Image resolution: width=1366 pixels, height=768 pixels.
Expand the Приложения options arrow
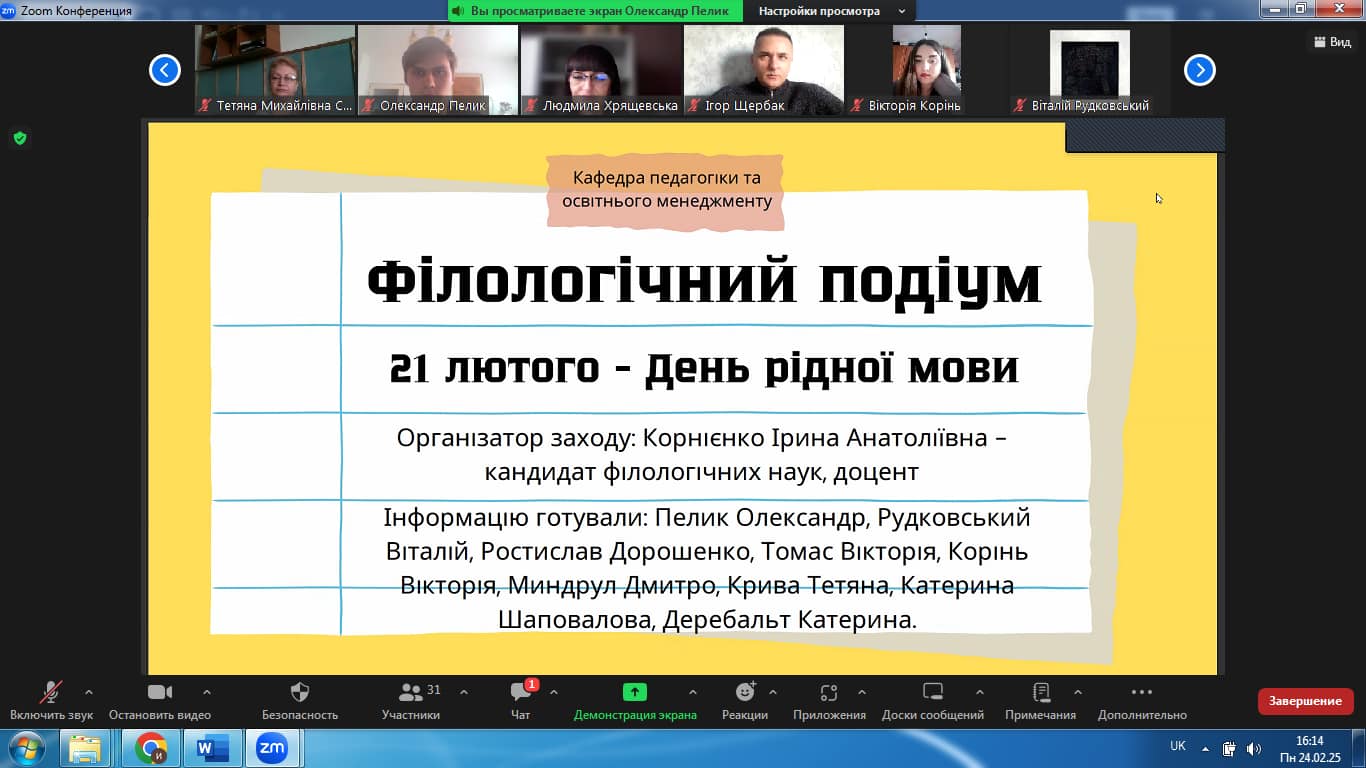pyautogui.click(x=862, y=692)
